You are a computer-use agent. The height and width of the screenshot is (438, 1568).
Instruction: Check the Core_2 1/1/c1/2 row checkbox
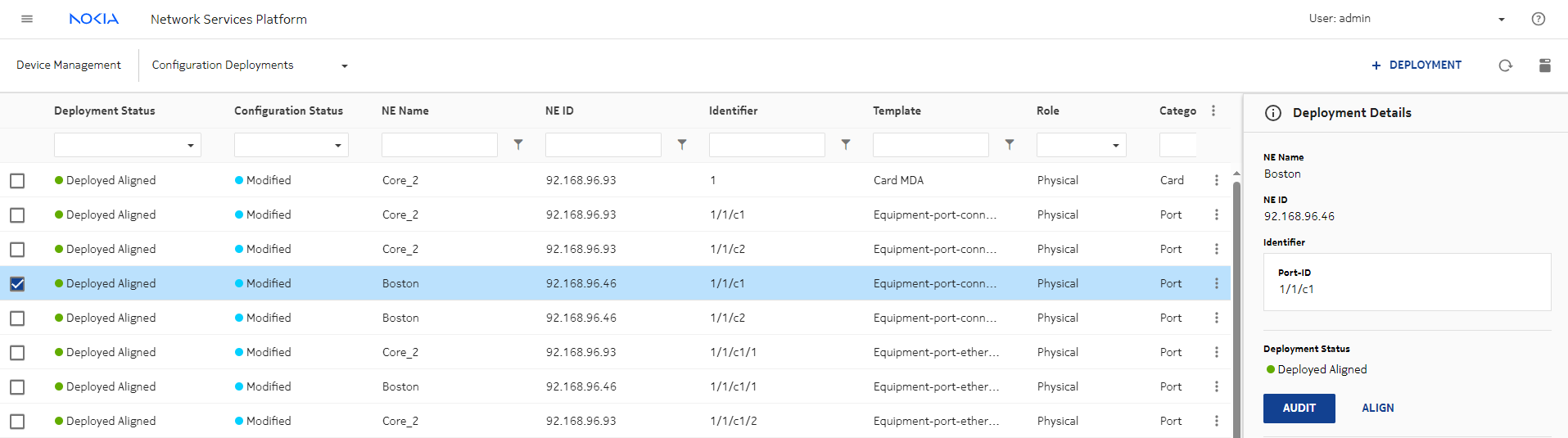tap(17, 422)
